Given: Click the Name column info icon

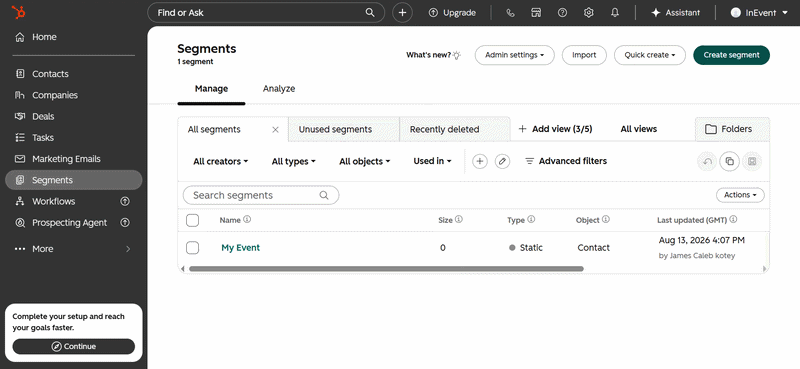Looking at the screenshot, I should point(247,219).
